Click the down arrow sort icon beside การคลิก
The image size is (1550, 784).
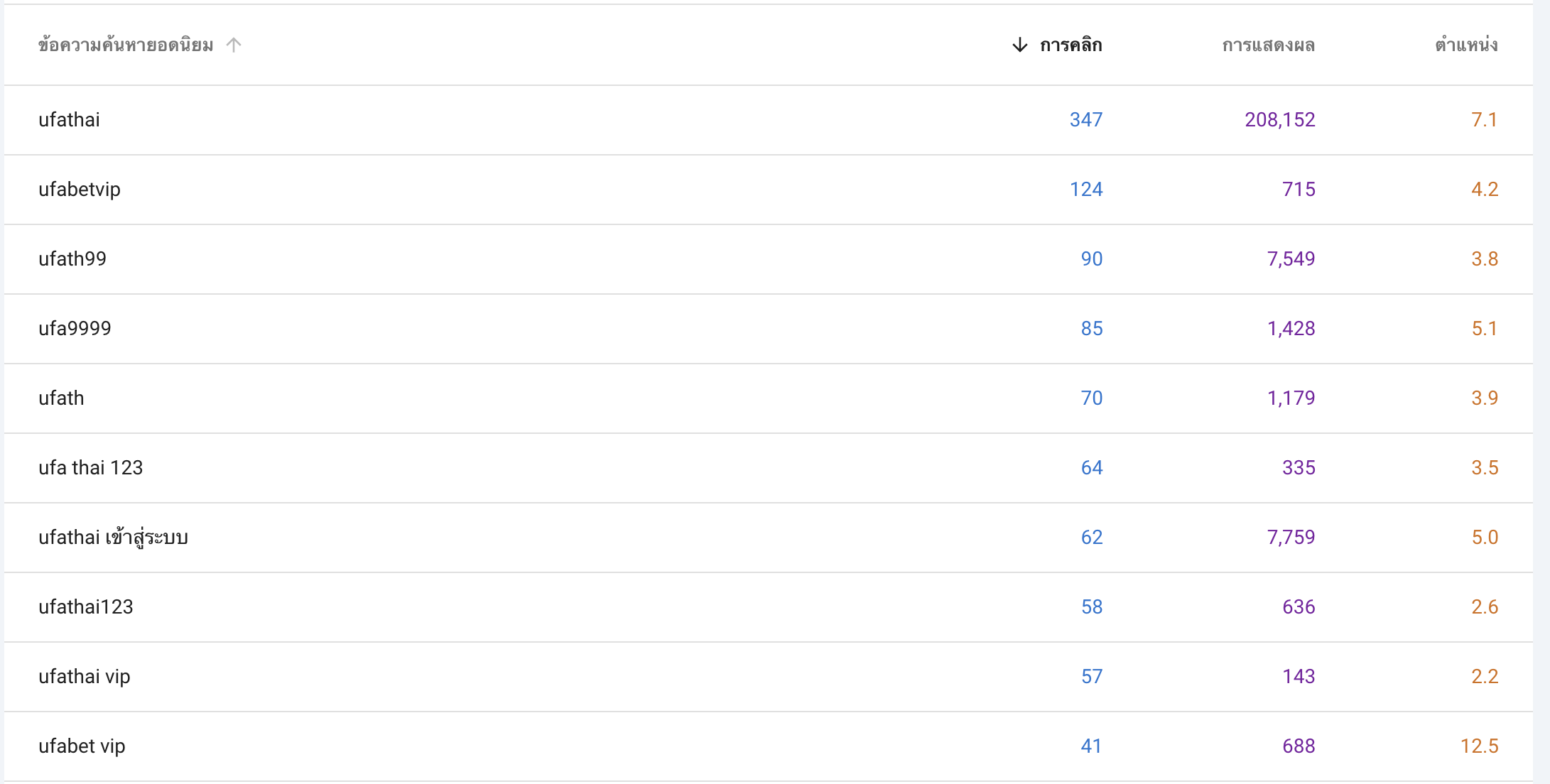pos(1019,45)
